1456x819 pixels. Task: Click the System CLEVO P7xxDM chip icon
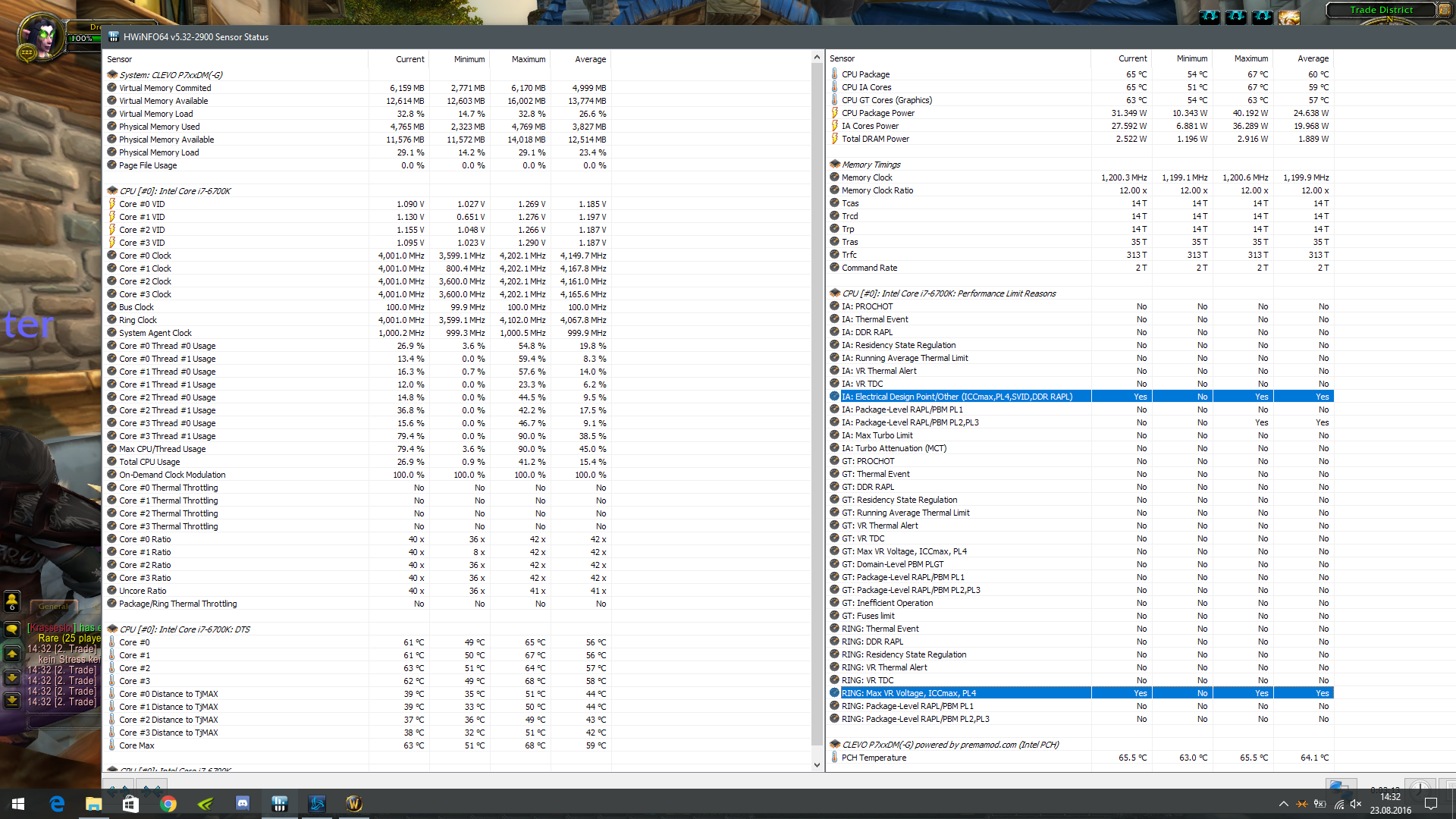[112, 75]
